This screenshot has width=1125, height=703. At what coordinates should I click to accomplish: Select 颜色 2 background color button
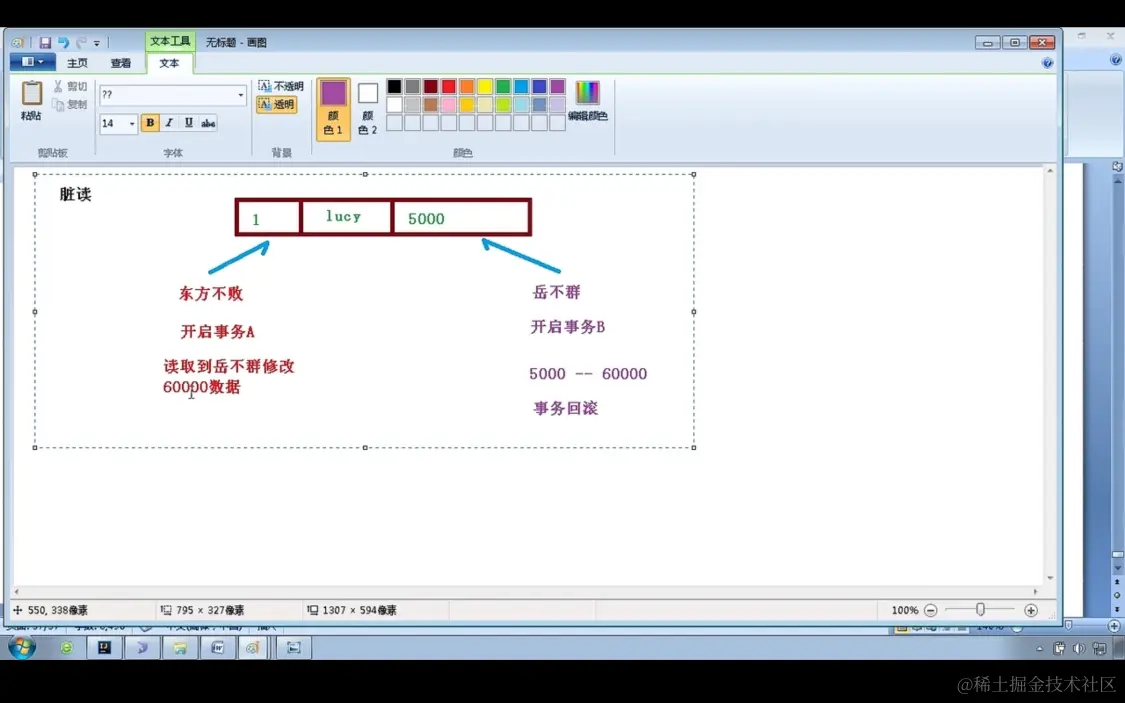[x=368, y=108]
